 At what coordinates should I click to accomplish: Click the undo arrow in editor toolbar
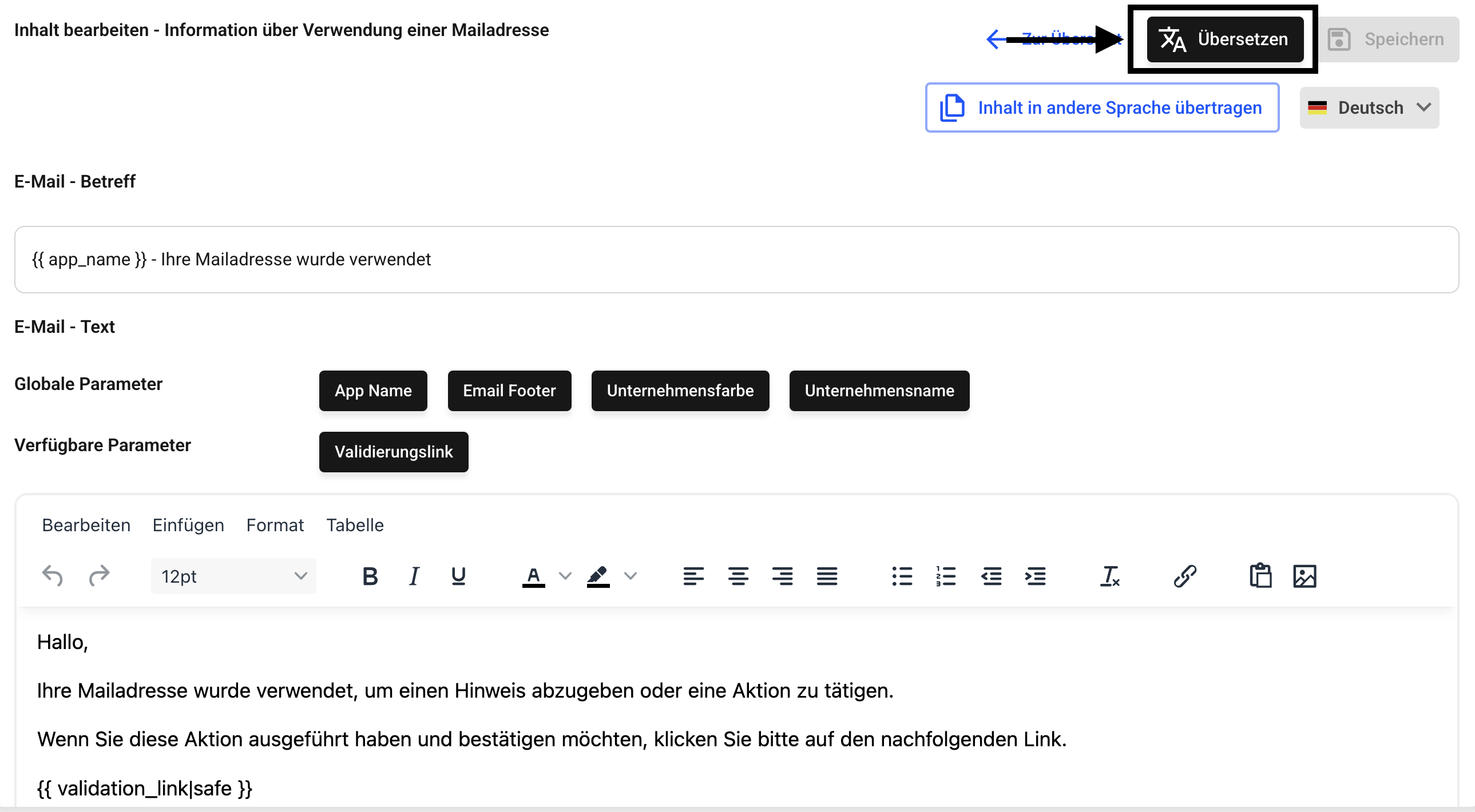pos(53,576)
